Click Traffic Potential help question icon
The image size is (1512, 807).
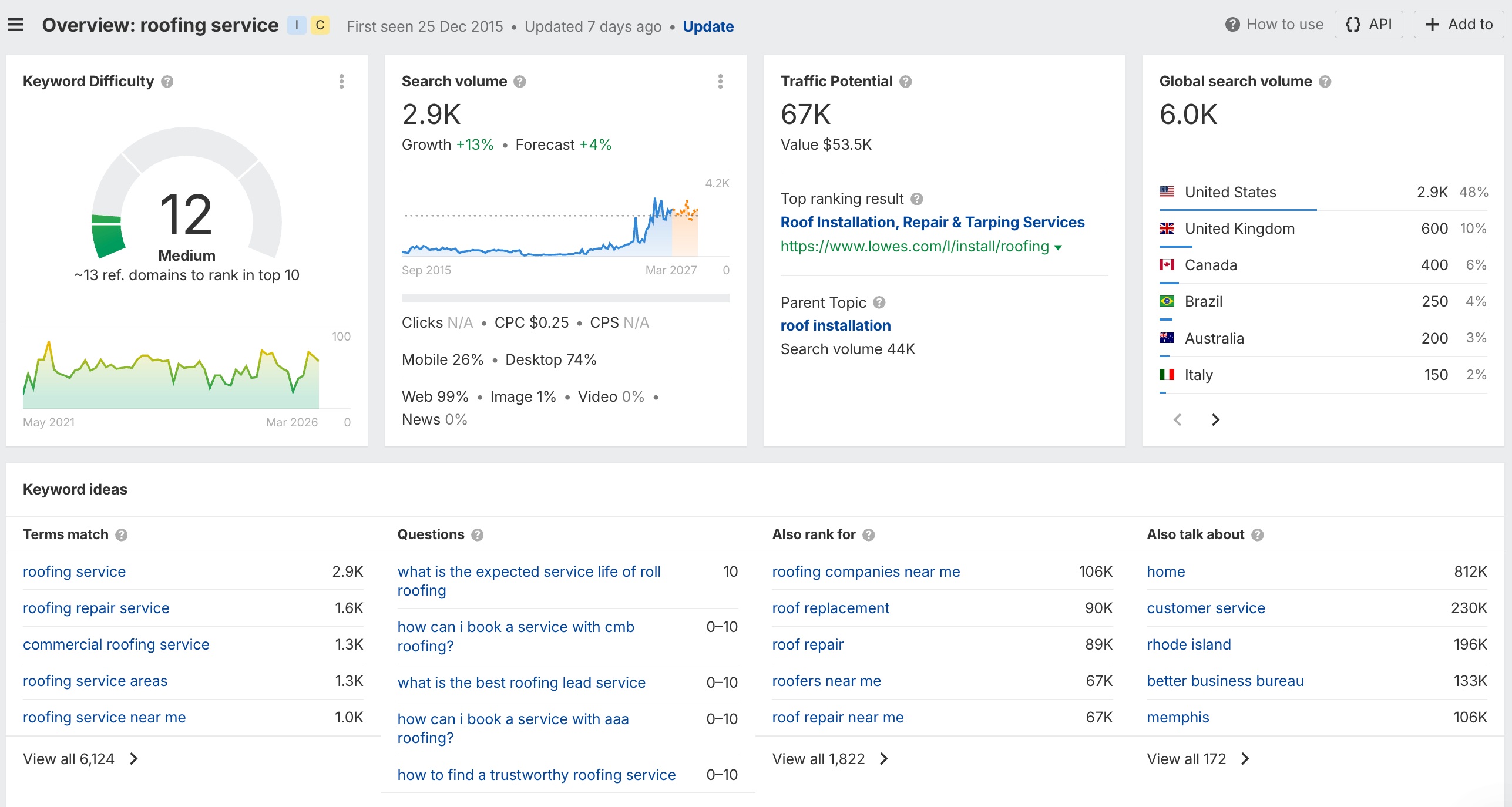pyautogui.click(x=906, y=82)
